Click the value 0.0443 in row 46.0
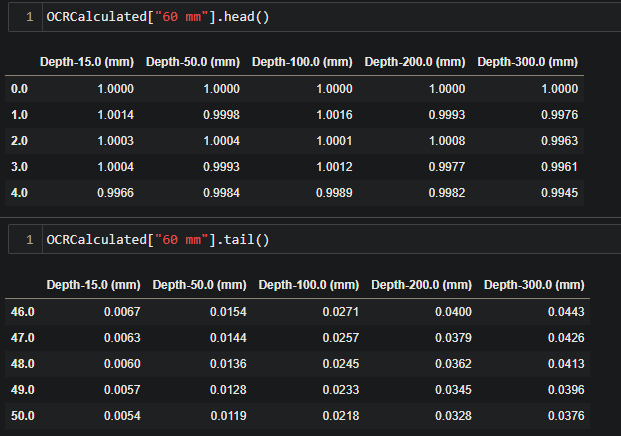This screenshot has height=436, width=621. click(566, 312)
